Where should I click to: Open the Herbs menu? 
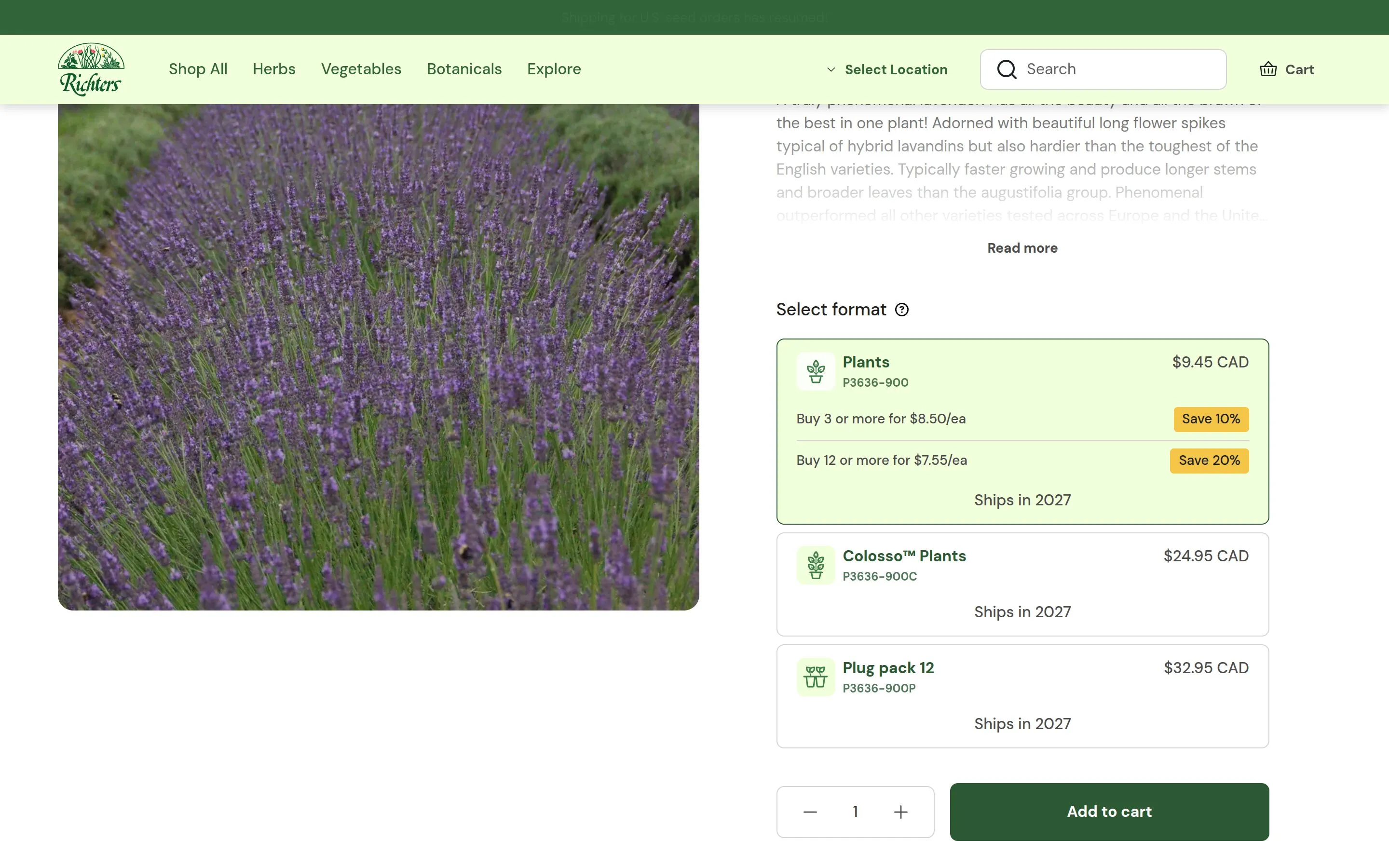coord(274,69)
